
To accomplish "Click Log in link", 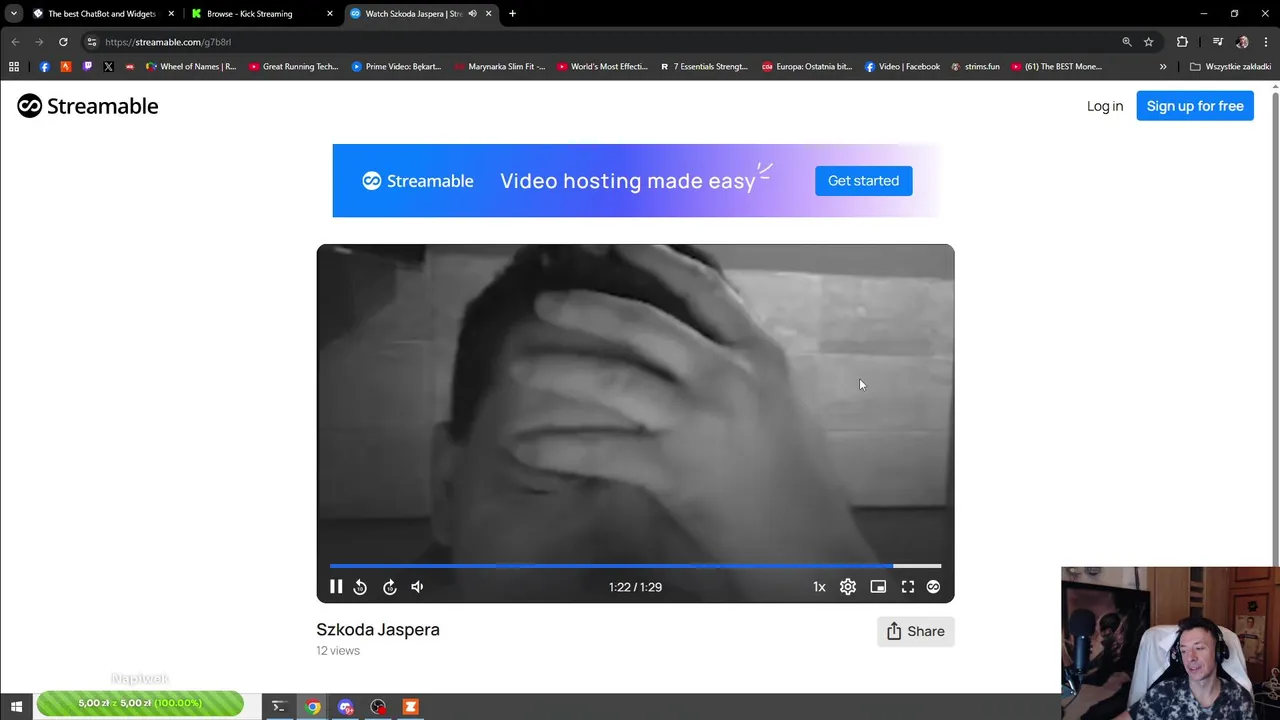I will pyautogui.click(x=1105, y=106).
